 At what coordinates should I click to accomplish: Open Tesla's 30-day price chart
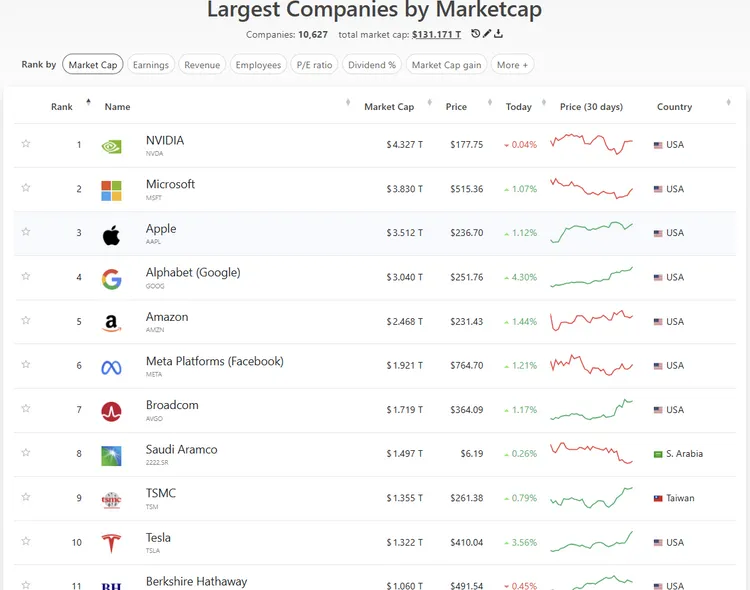click(591, 542)
